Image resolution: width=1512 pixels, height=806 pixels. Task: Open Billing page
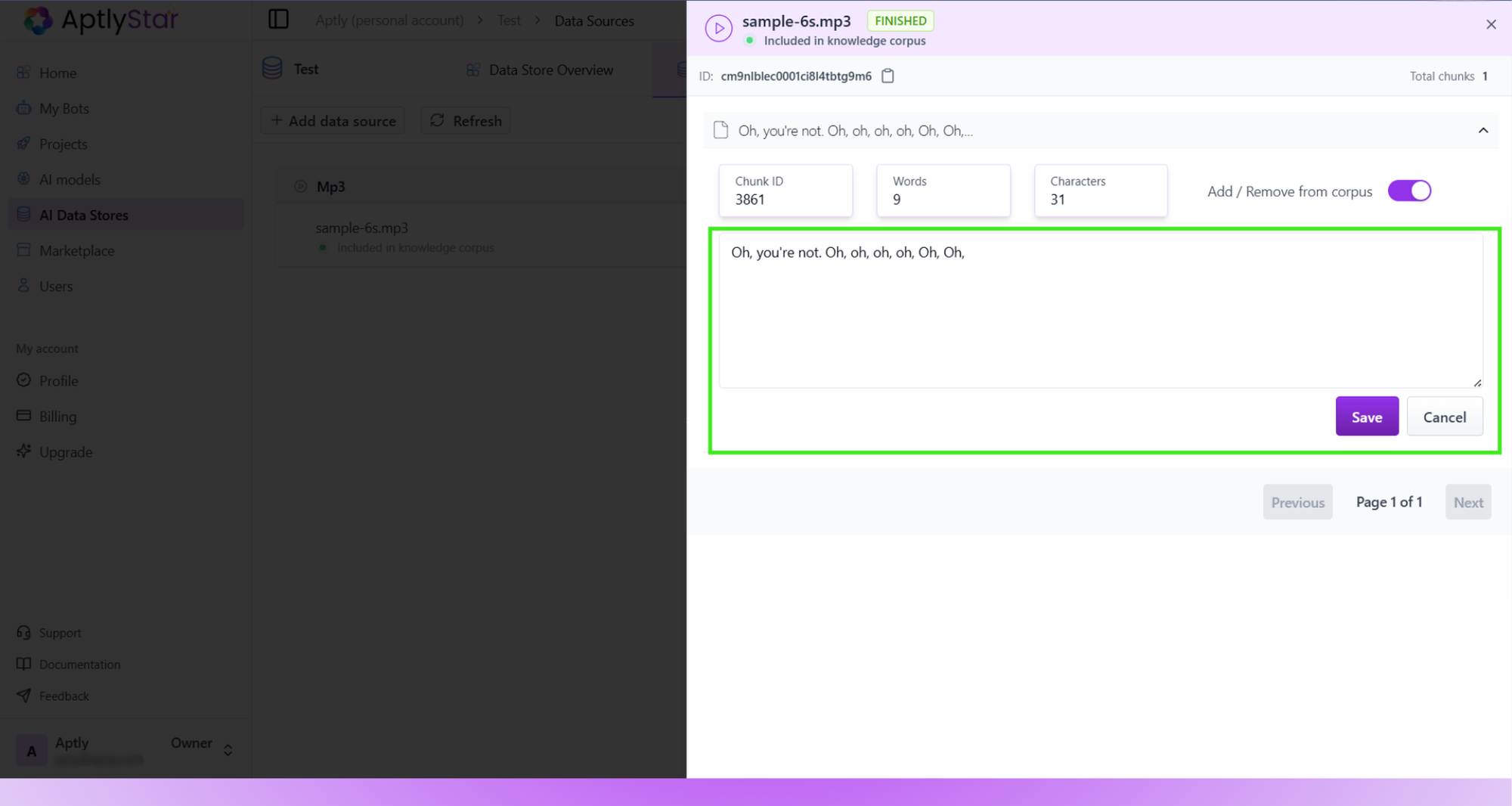pyautogui.click(x=125, y=416)
